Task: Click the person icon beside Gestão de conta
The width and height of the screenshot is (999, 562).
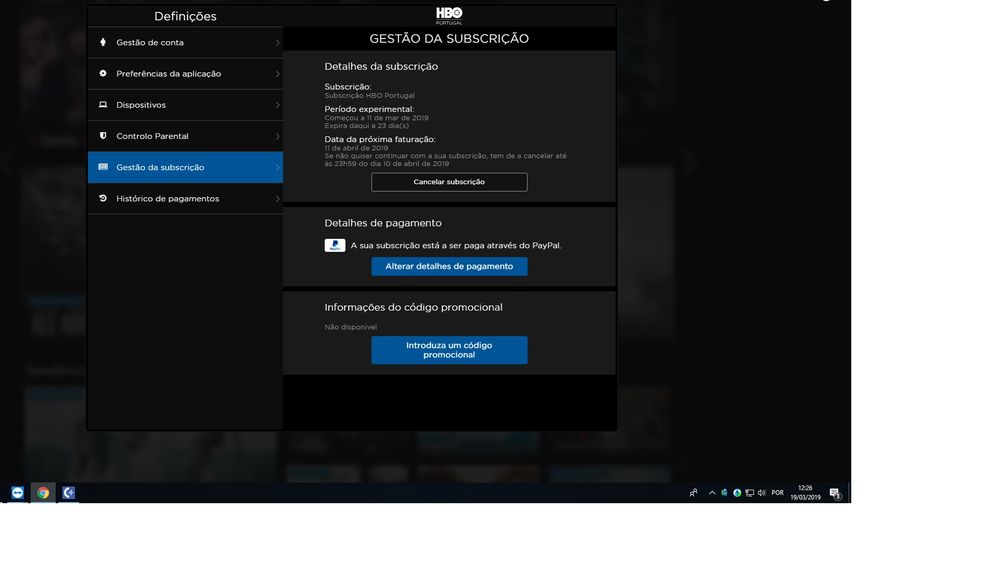Action: coord(103,43)
